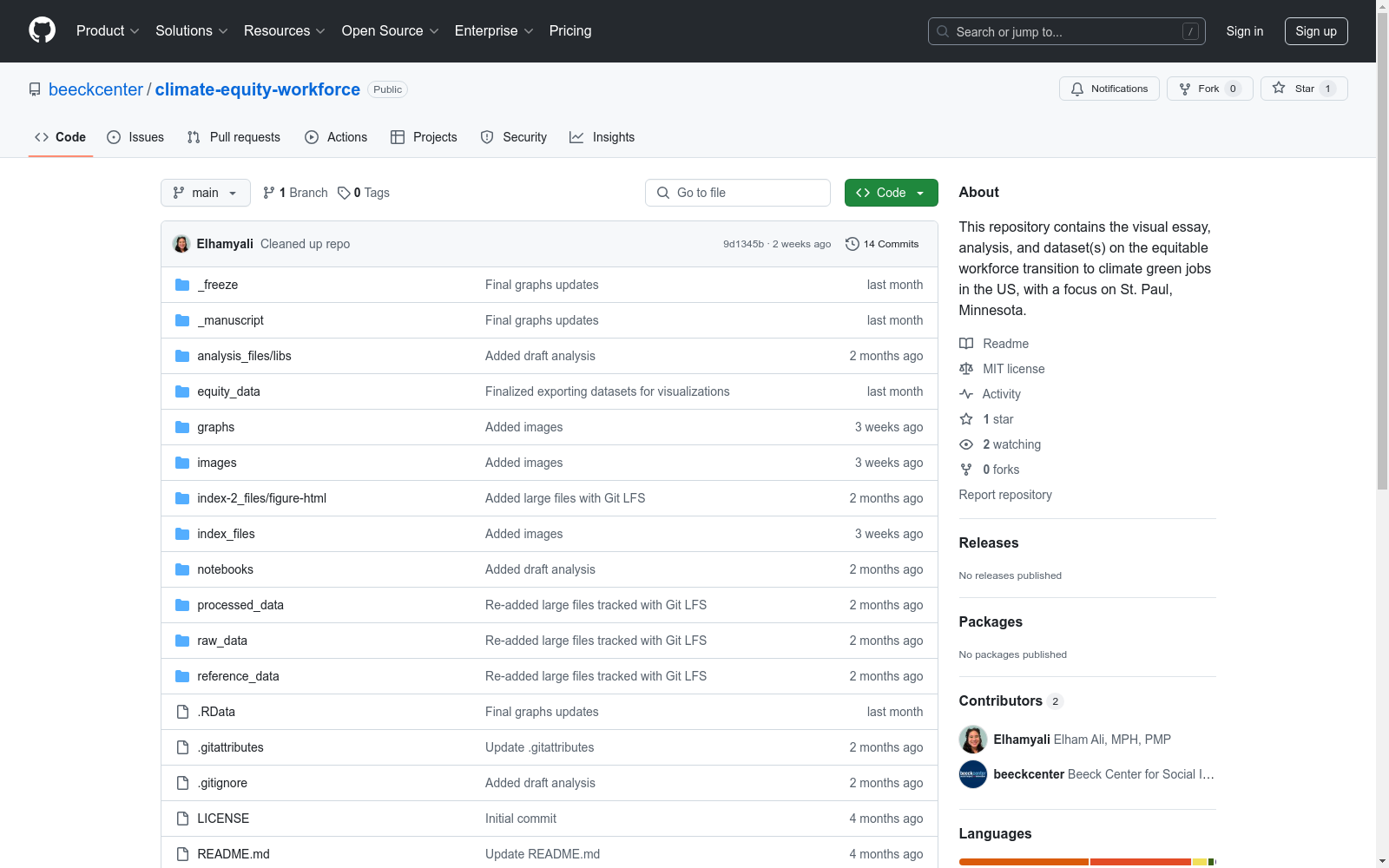Click the .RData file icon
The height and width of the screenshot is (868, 1389).
[182, 712]
